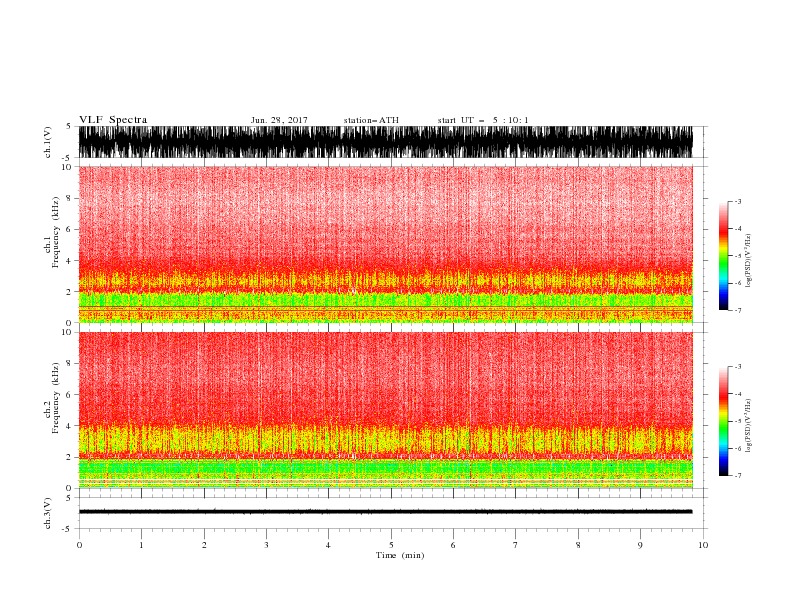Image resolution: width=792 pixels, height=612 pixels.
Task: Click the ch.1 spectrogram color bar
Action: point(723,256)
